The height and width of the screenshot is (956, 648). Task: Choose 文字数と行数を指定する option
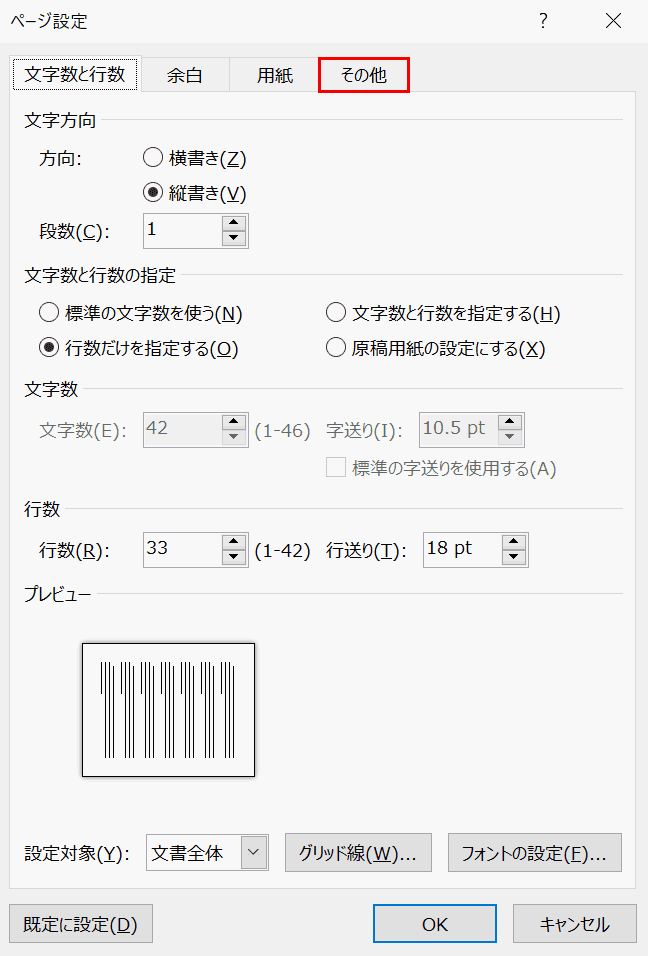(x=336, y=313)
